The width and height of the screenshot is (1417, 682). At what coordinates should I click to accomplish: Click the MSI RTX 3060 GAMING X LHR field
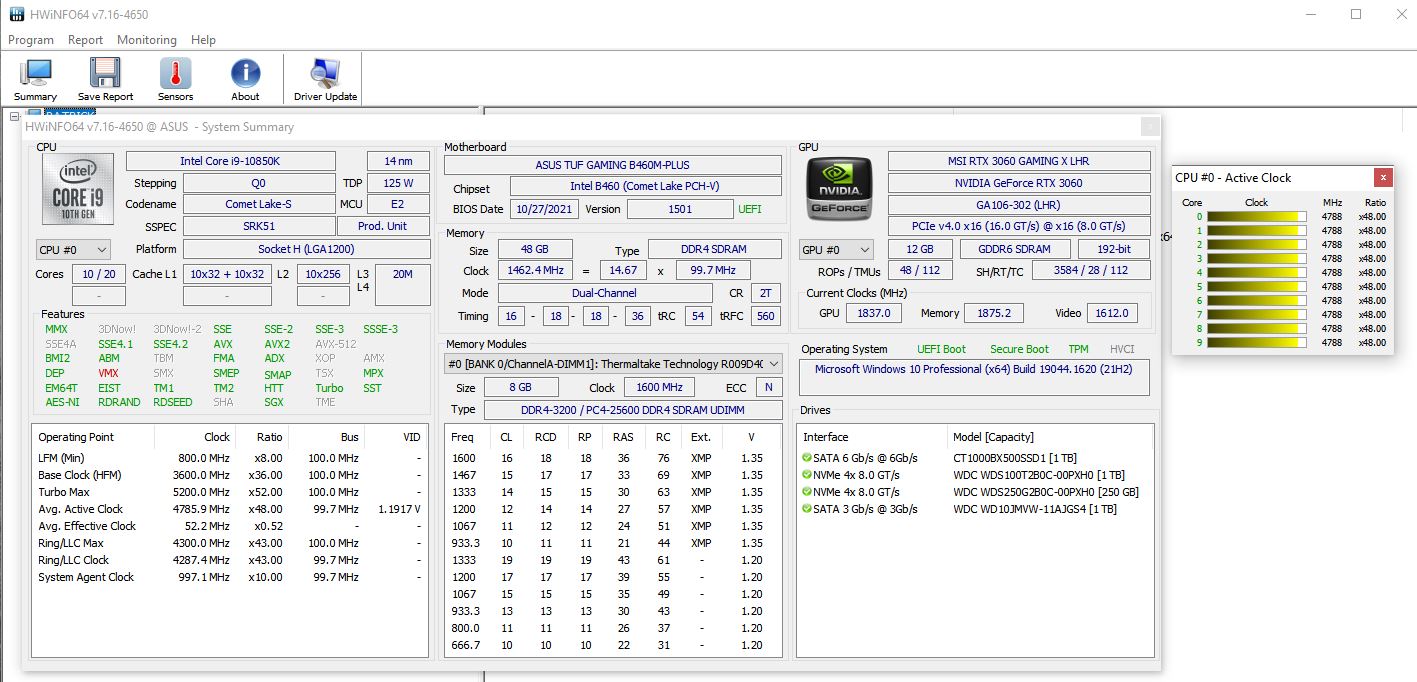click(1019, 161)
